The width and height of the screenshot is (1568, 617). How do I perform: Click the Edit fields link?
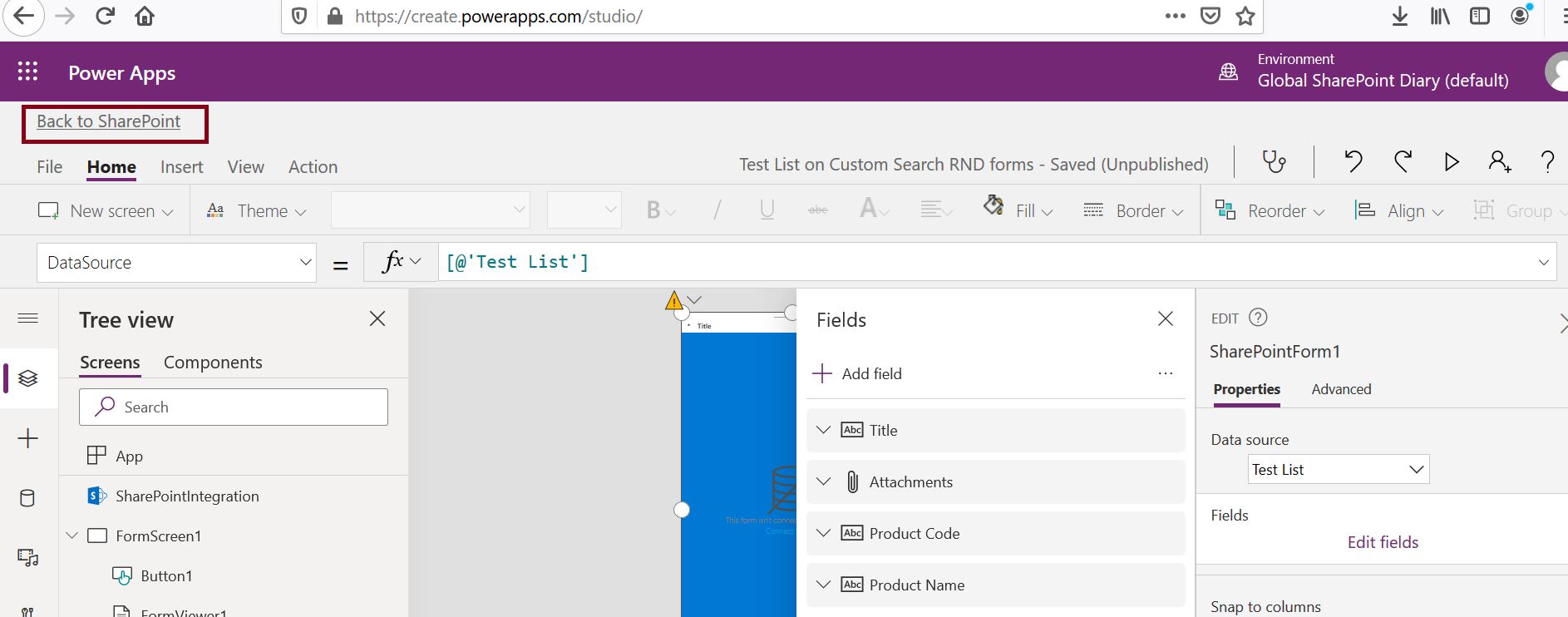pyautogui.click(x=1383, y=542)
